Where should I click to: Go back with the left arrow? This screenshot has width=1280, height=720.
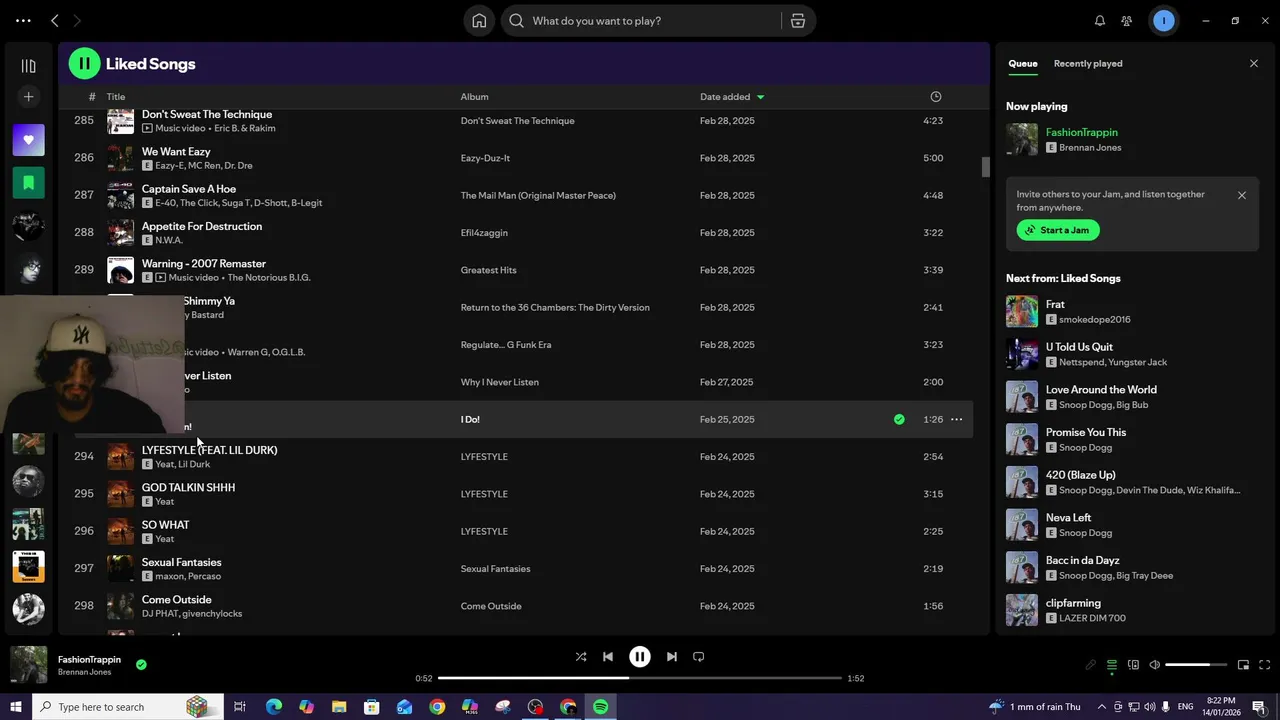(x=55, y=21)
